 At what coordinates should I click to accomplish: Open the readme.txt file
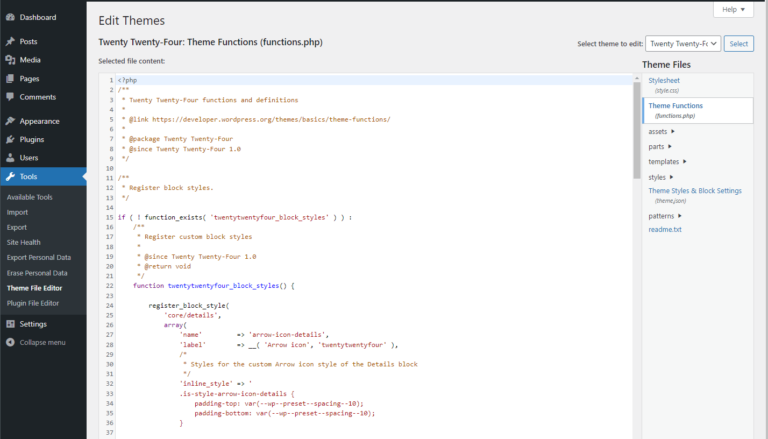pyautogui.click(x=665, y=229)
